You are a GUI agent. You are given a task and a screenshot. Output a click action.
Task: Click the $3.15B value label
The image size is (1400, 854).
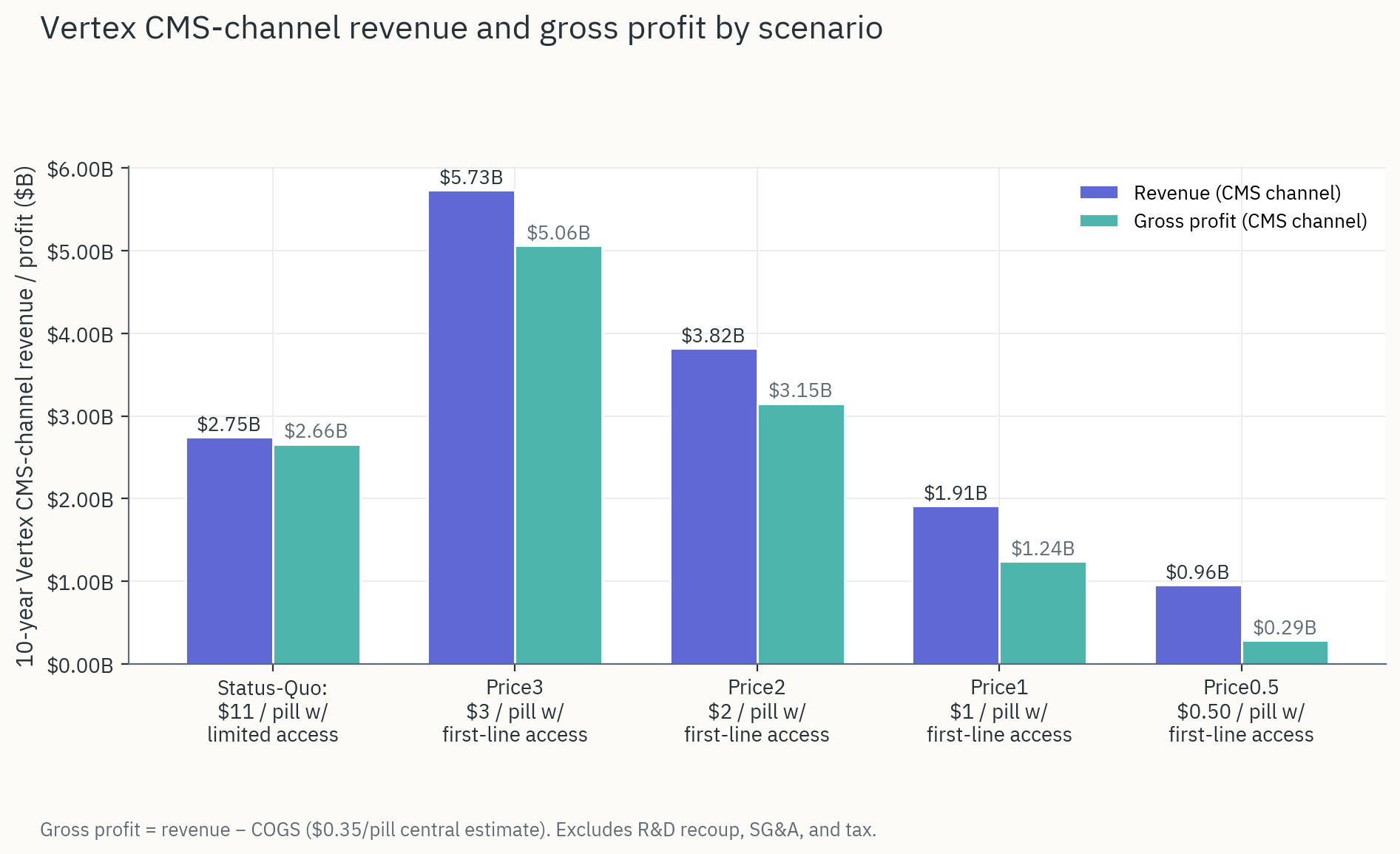click(x=800, y=390)
